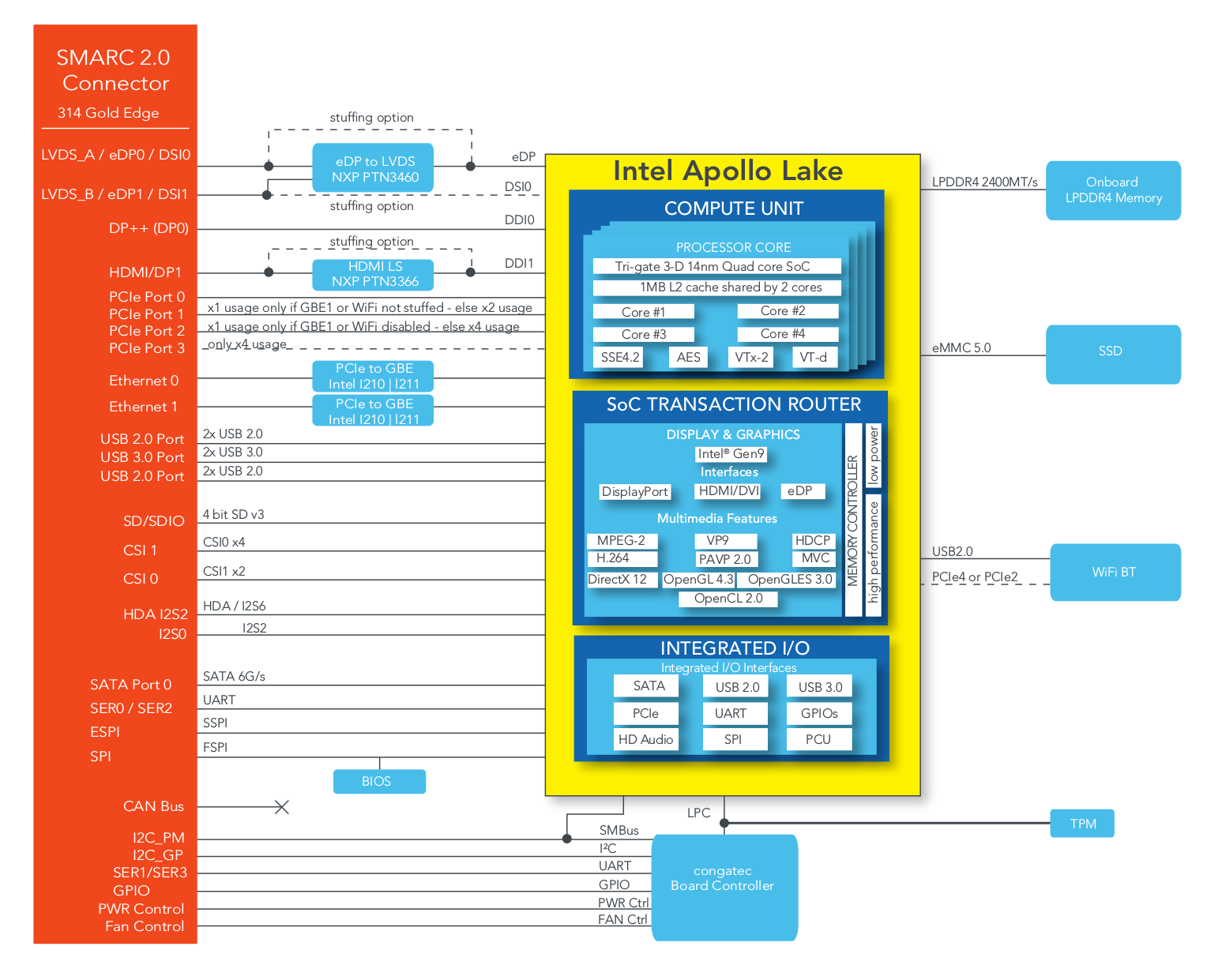Select the HDMI LS NXP PTN3366 block

point(373,274)
